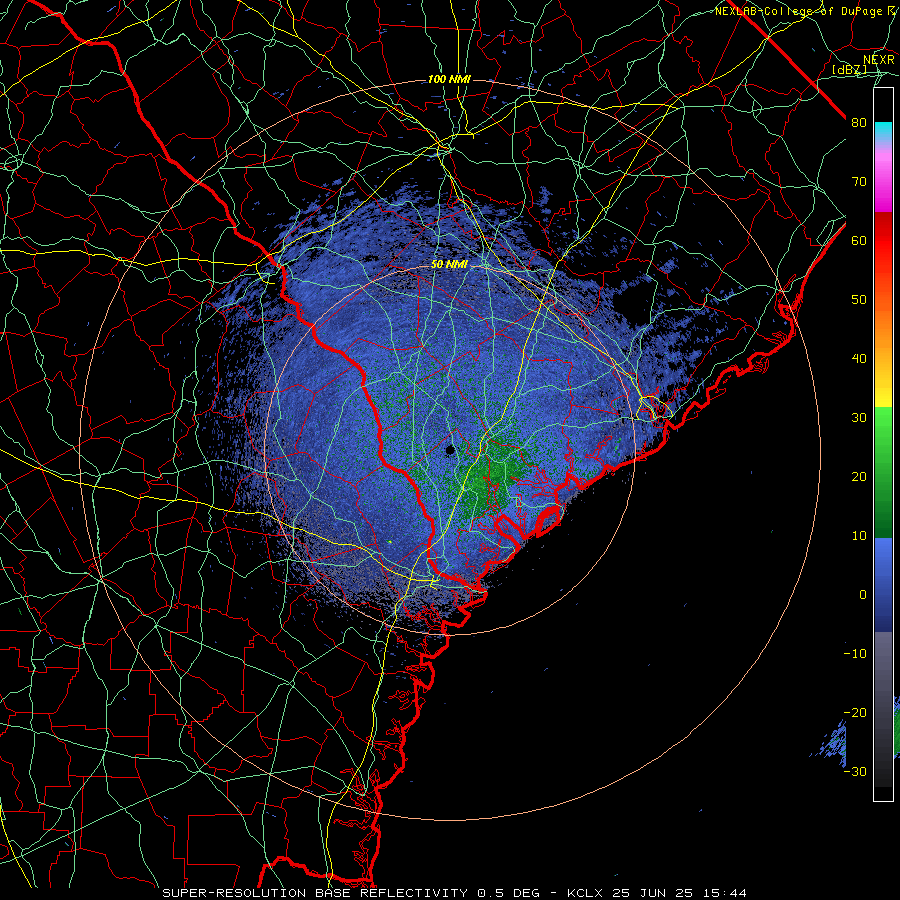The height and width of the screenshot is (900, 900).
Task: Click the red band of the reflectivity color bar
Action: (x=883, y=241)
